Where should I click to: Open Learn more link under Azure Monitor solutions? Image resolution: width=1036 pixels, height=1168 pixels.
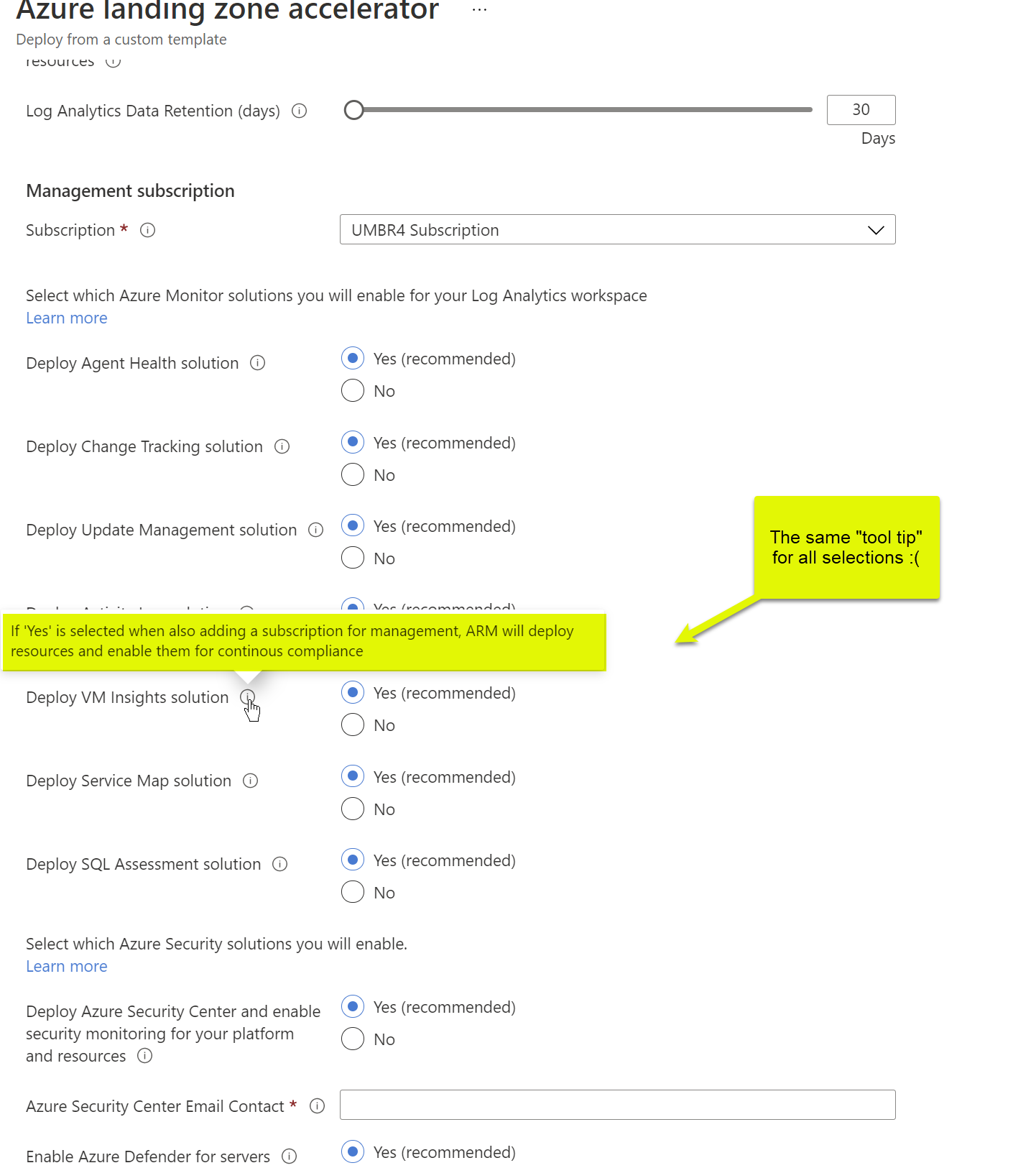(x=67, y=318)
